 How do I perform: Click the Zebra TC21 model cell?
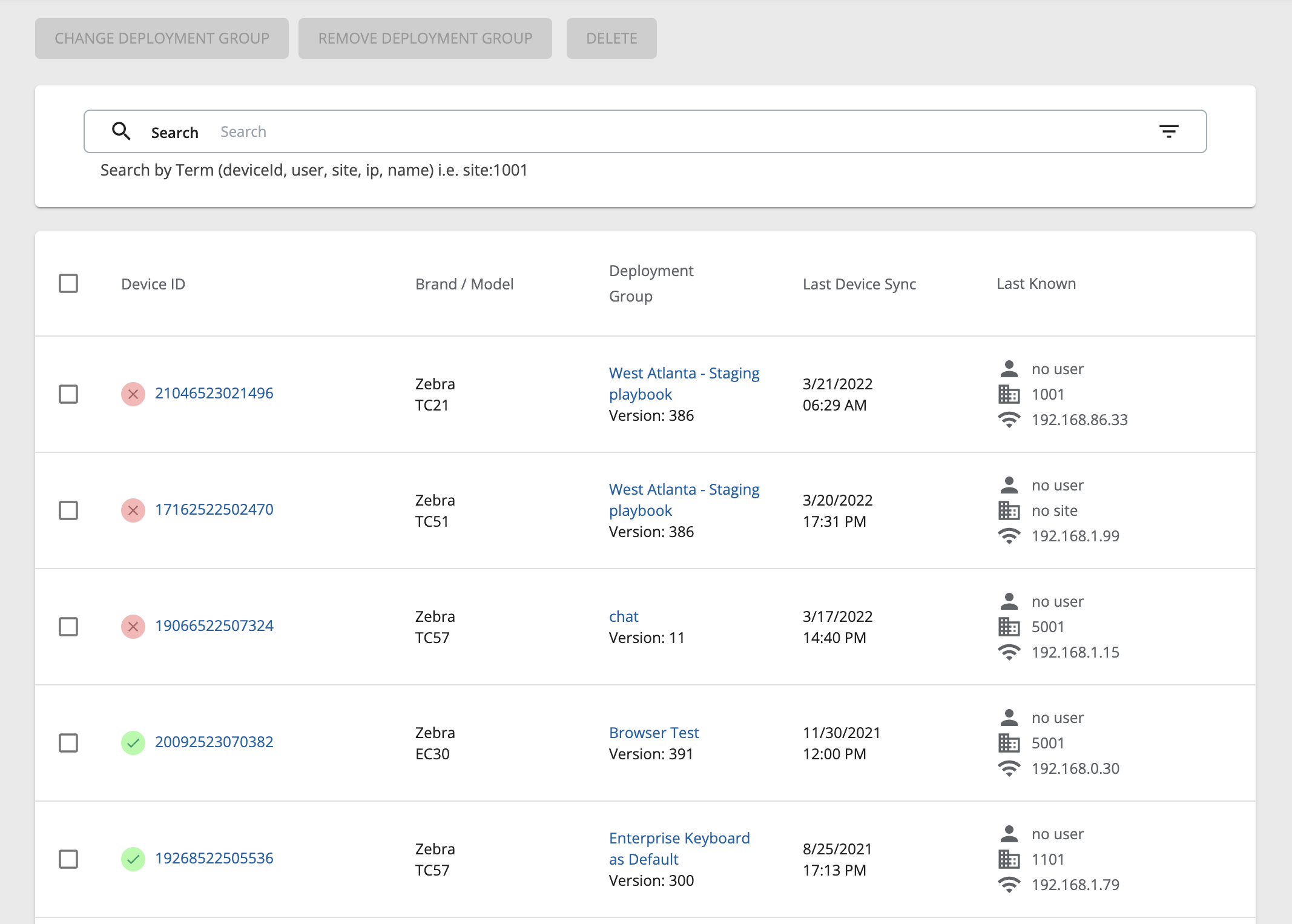(x=435, y=395)
